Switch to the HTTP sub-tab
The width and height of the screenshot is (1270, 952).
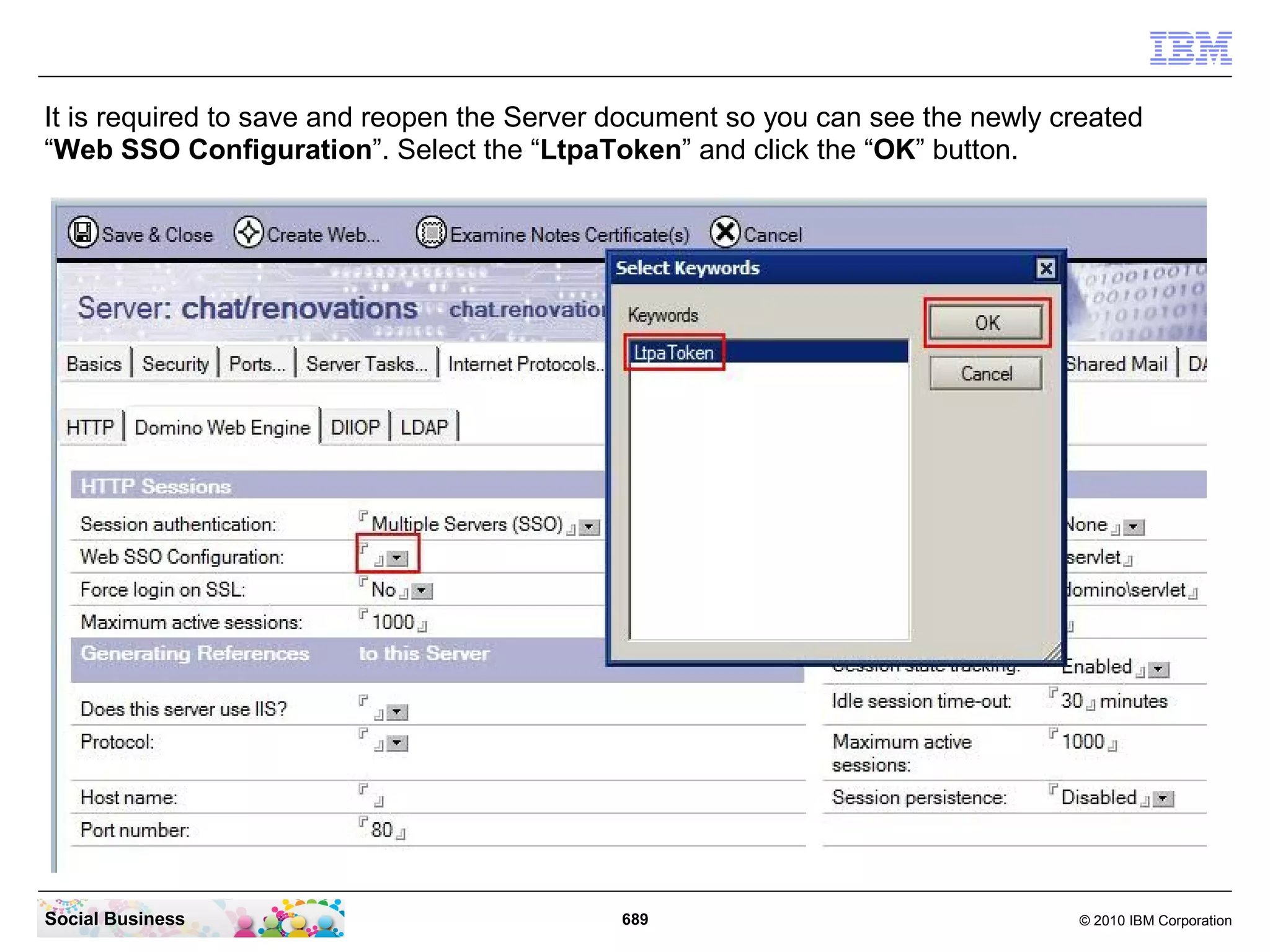click(x=91, y=427)
